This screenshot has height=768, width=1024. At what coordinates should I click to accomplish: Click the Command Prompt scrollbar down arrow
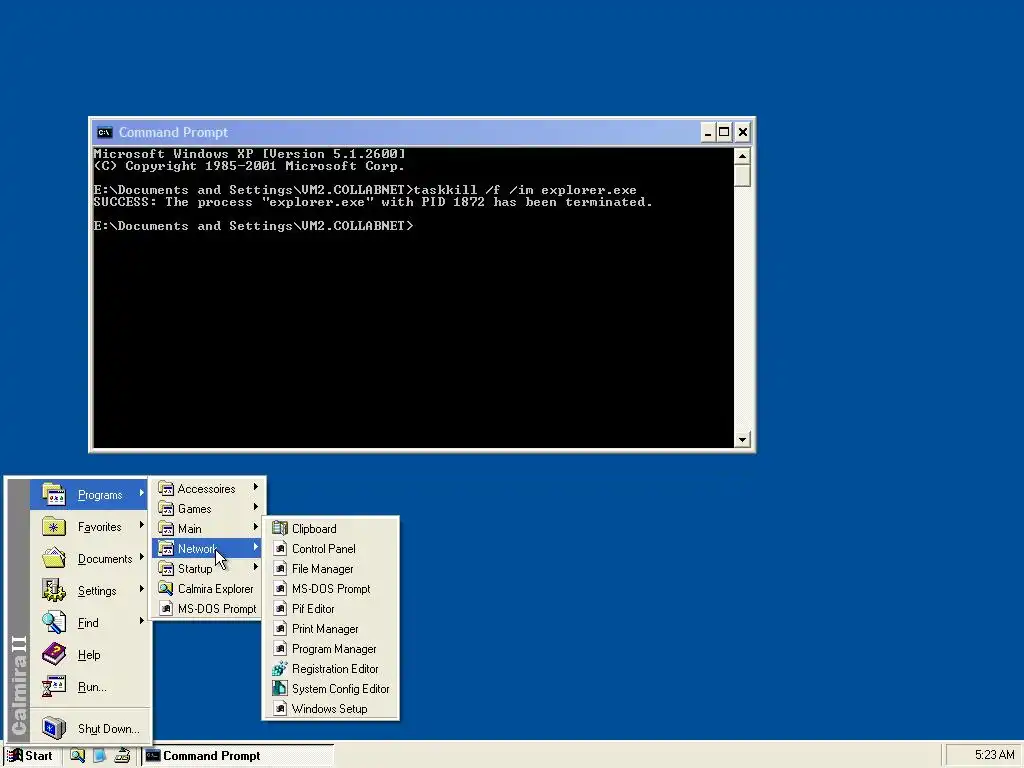click(x=742, y=440)
